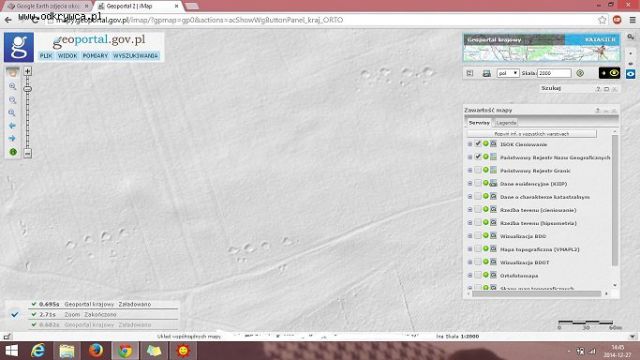
Task: Select the magnifier zoom-in tool
Action: coord(12,87)
